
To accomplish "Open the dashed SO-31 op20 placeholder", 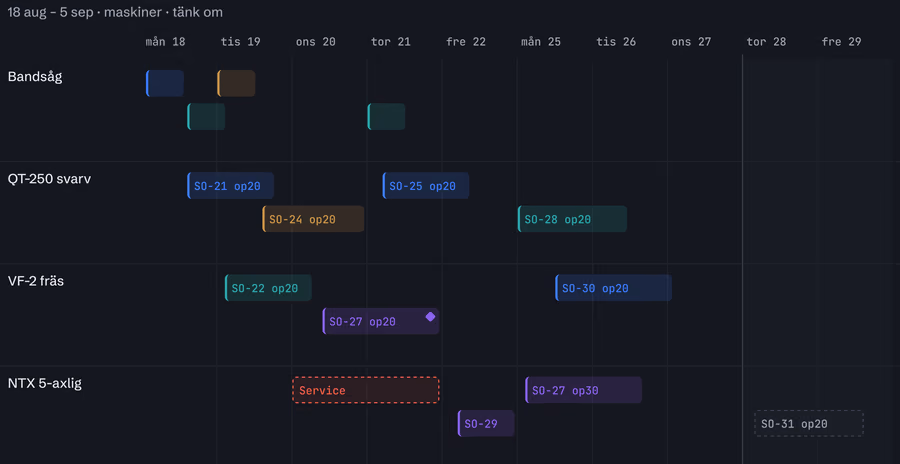I will (809, 423).
